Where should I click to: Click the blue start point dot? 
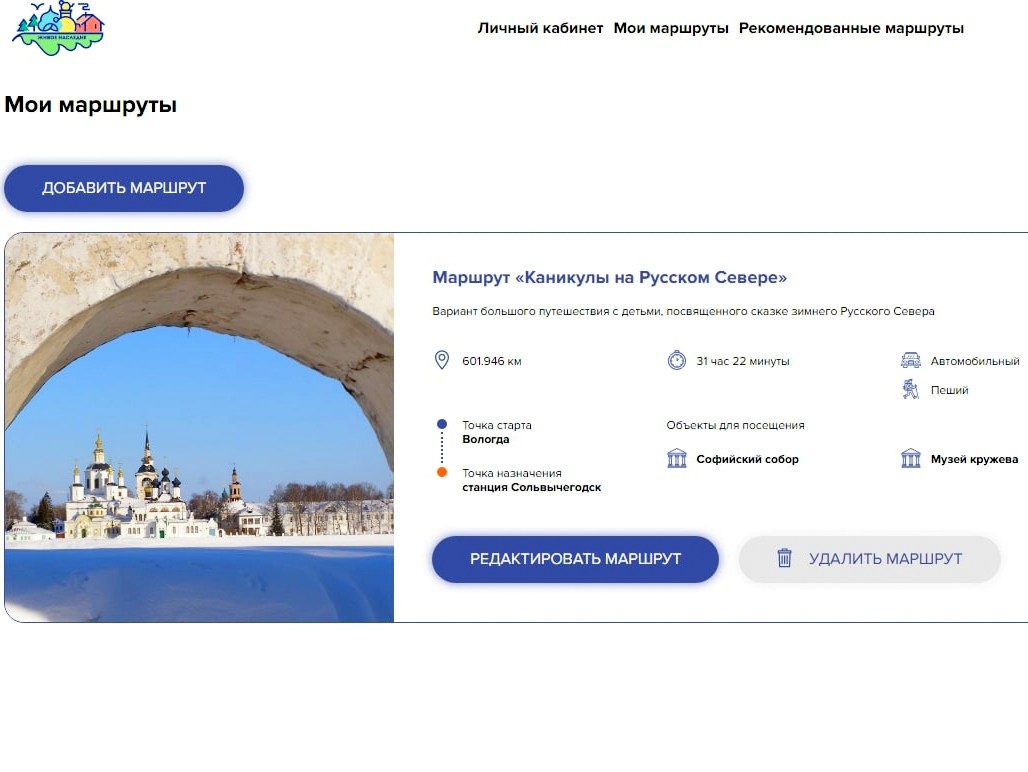442,424
